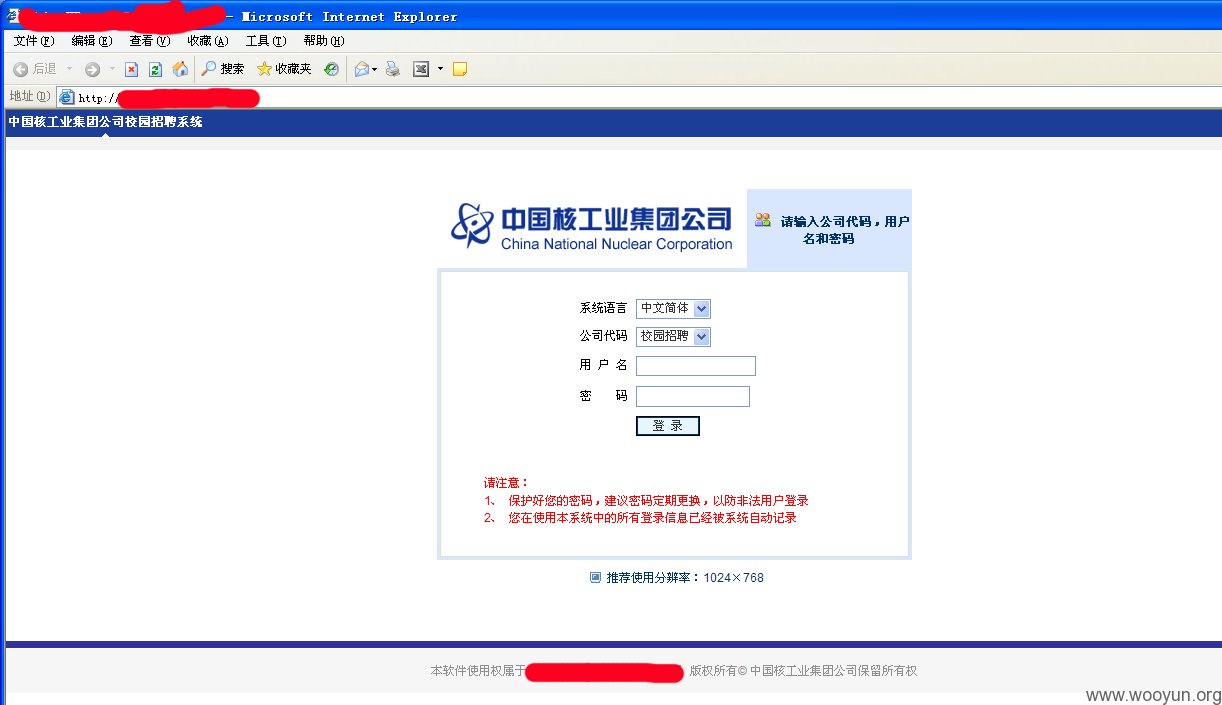The height and width of the screenshot is (705, 1222).
Task: Click the IE page icon in address bar
Action: click(67, 97)
